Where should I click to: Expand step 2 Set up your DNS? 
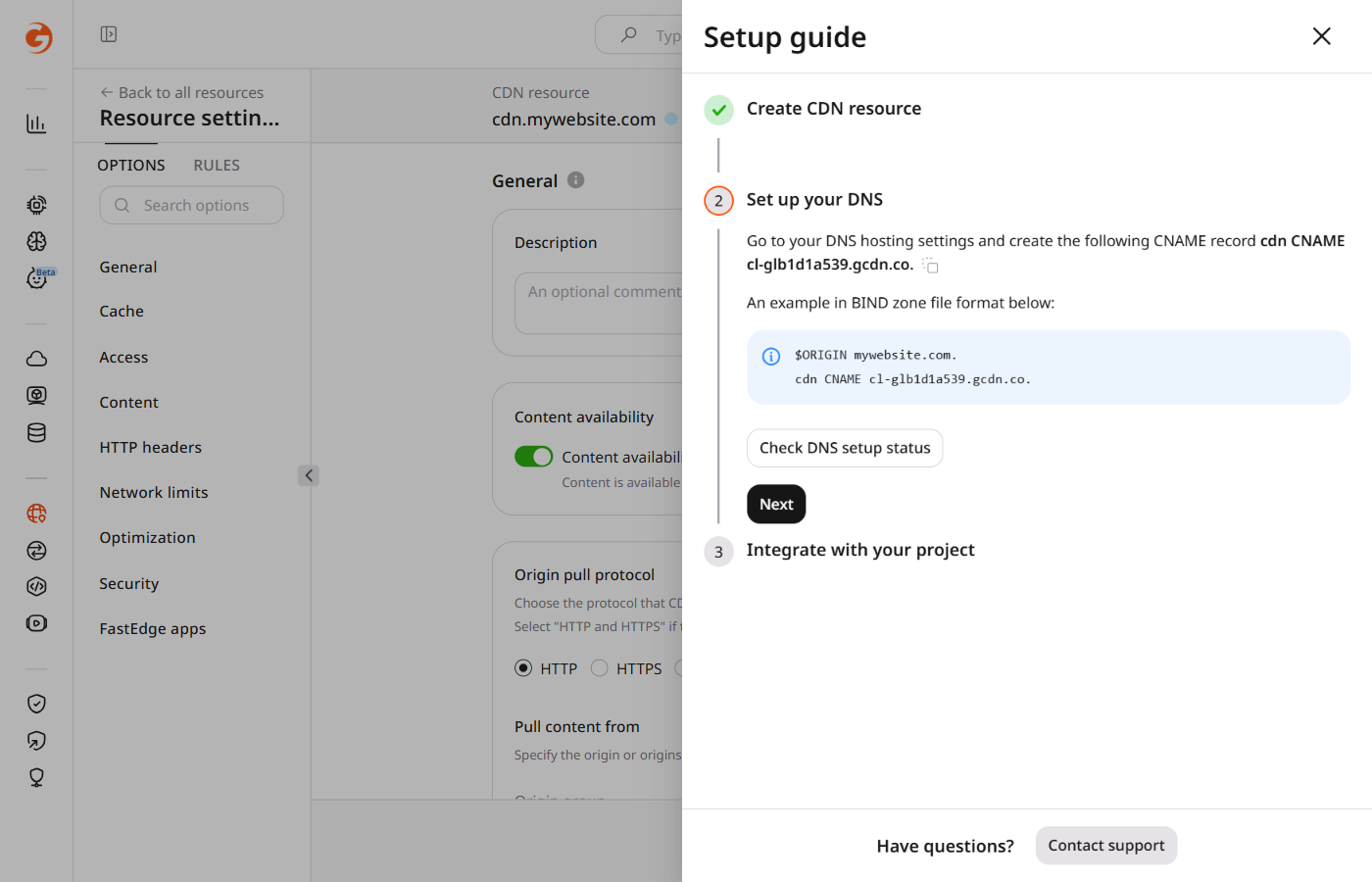(814, 200)
